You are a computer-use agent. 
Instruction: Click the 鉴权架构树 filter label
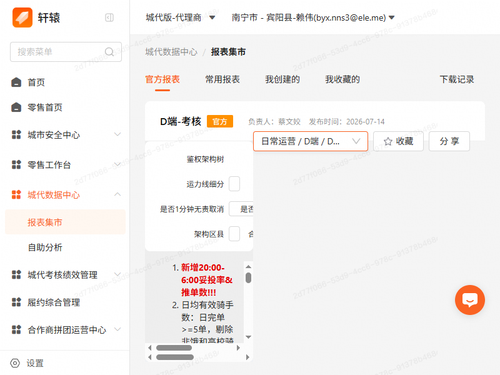click(x=205, y=159)
